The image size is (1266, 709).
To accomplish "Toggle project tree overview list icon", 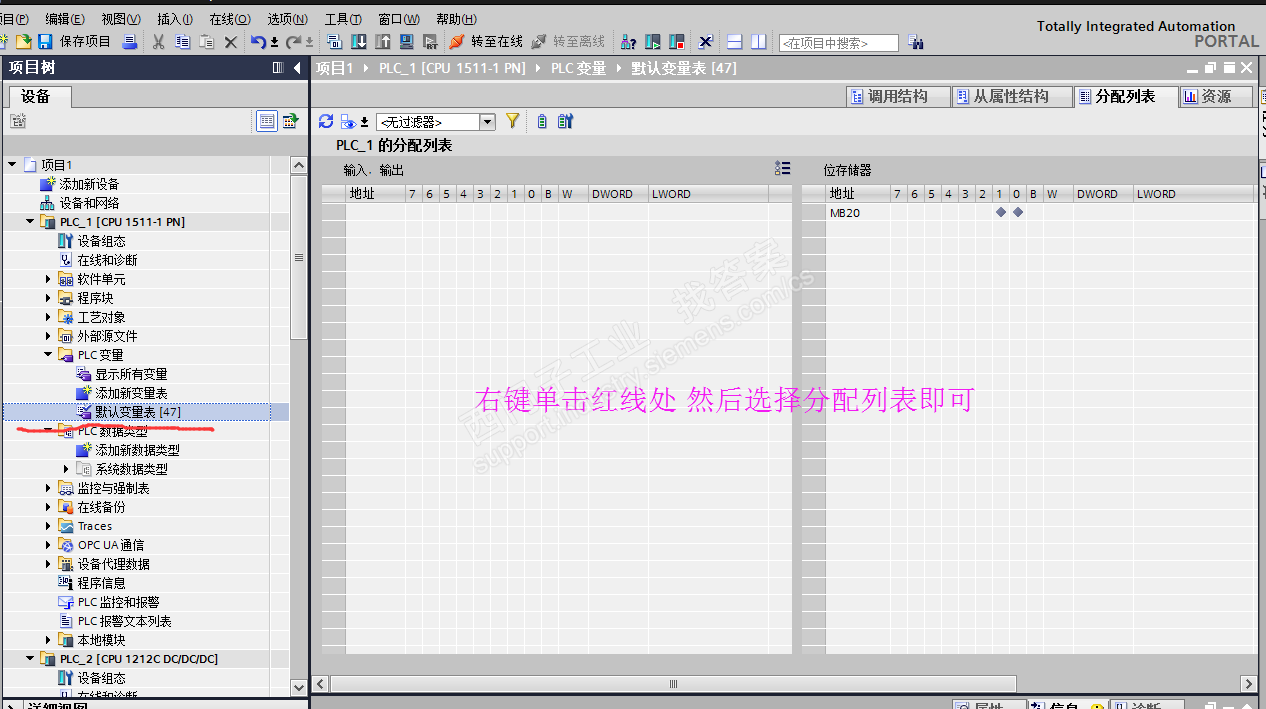I will tap(267, 121).
